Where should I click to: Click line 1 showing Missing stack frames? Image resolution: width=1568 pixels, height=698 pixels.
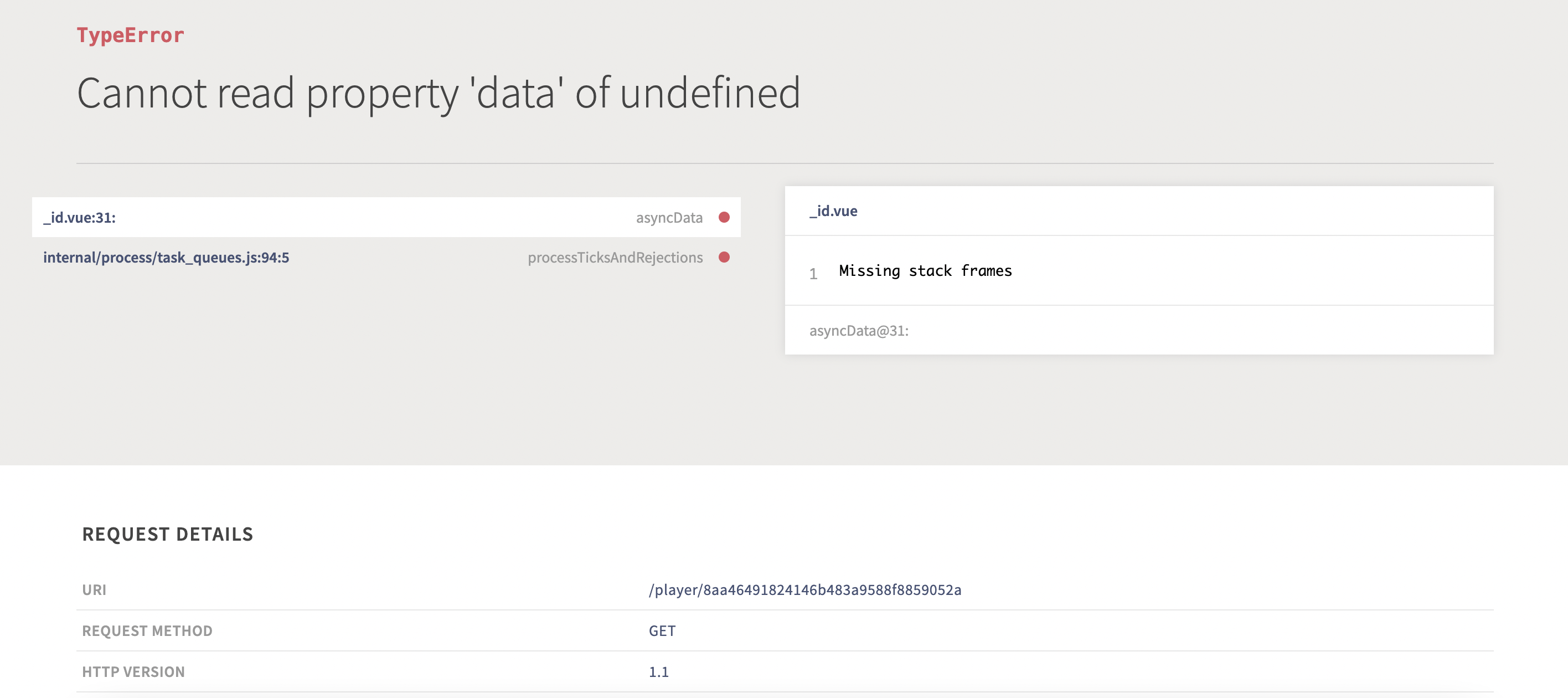tap(925, 270)
